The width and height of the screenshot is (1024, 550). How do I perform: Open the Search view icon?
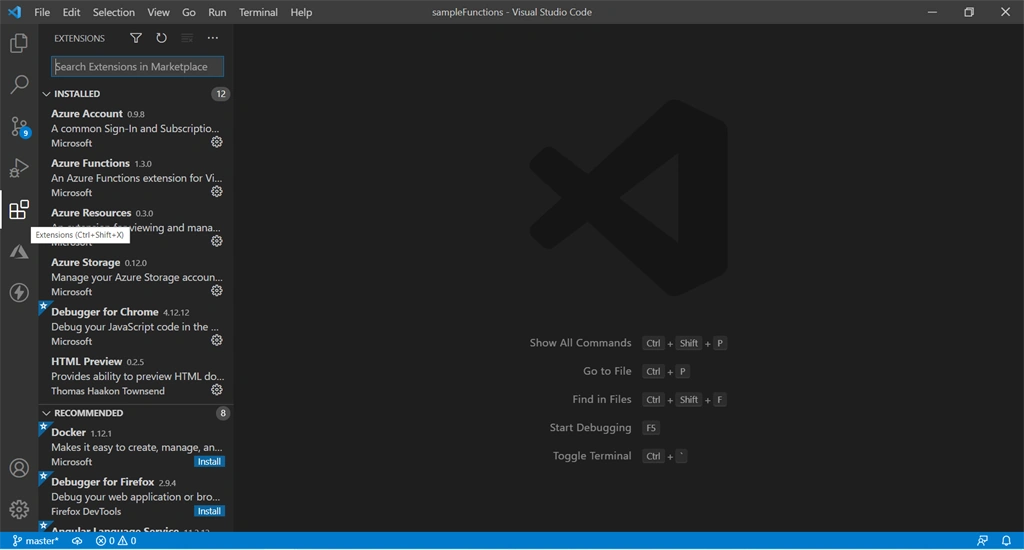pos(19,84)
